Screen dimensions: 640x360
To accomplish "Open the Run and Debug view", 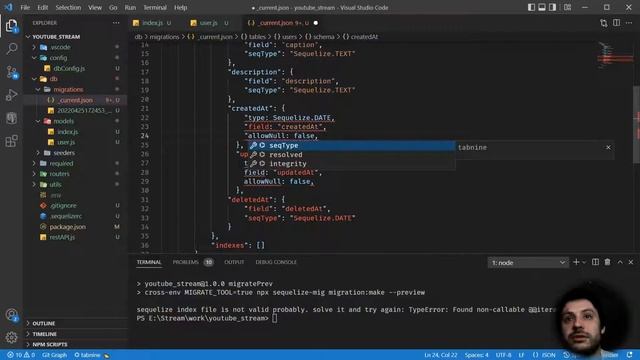I will click(11, 95).
